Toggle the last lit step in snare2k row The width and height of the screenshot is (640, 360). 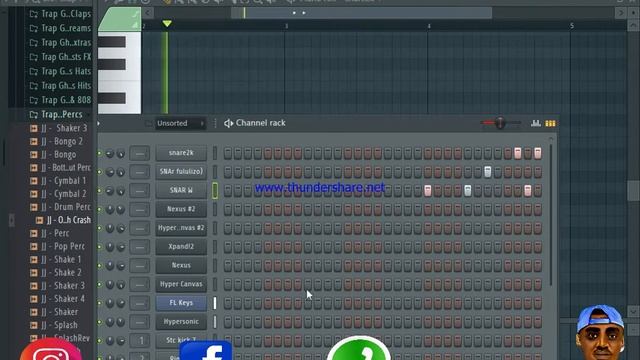point(538,153)
